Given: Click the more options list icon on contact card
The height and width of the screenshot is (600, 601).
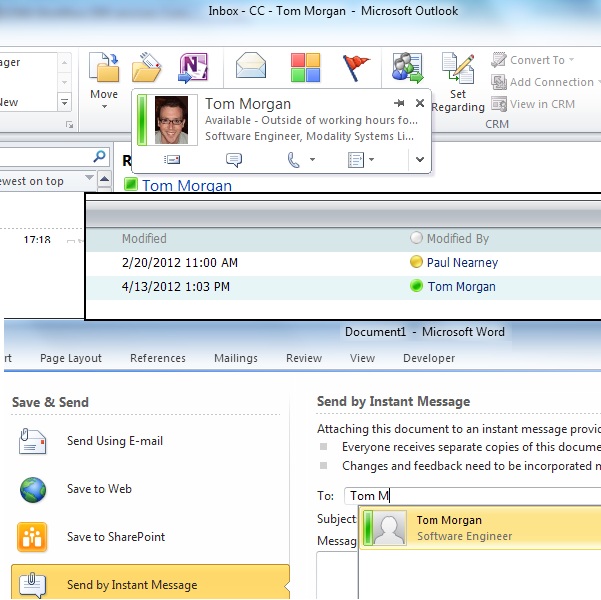Looking at the screenshot, I should tap(355, 160).
